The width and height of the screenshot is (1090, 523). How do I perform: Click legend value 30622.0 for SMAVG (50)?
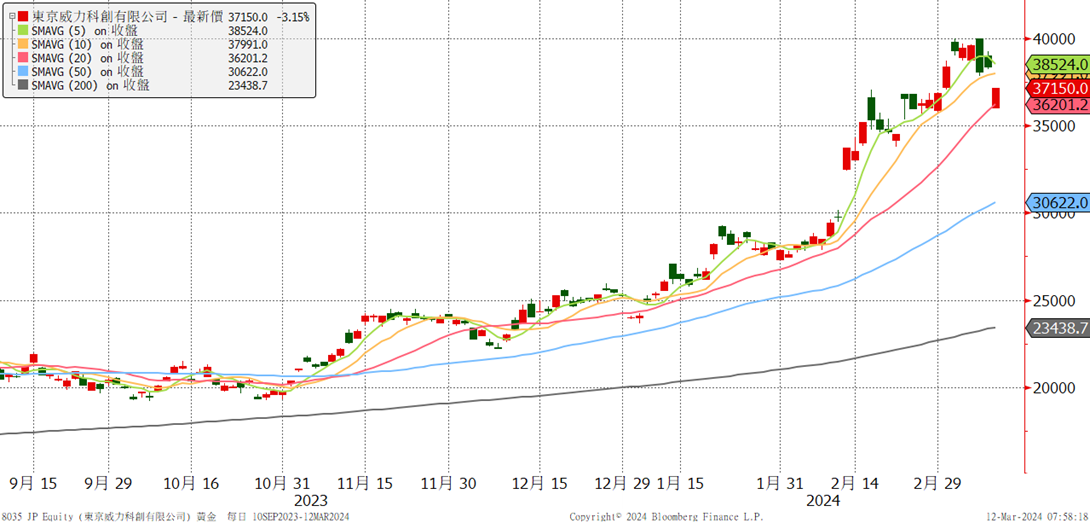coord(249,72)
